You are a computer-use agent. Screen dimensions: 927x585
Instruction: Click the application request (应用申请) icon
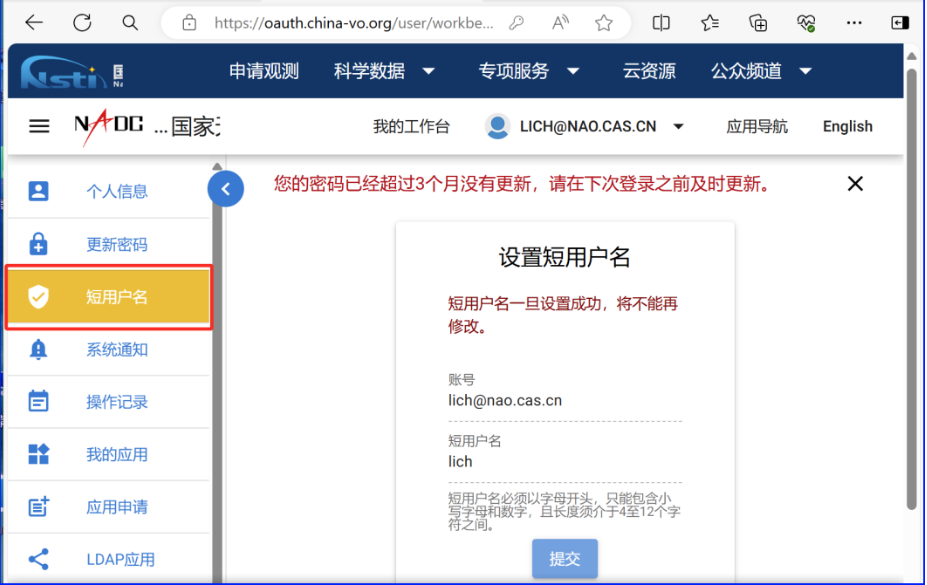(38, 507)
